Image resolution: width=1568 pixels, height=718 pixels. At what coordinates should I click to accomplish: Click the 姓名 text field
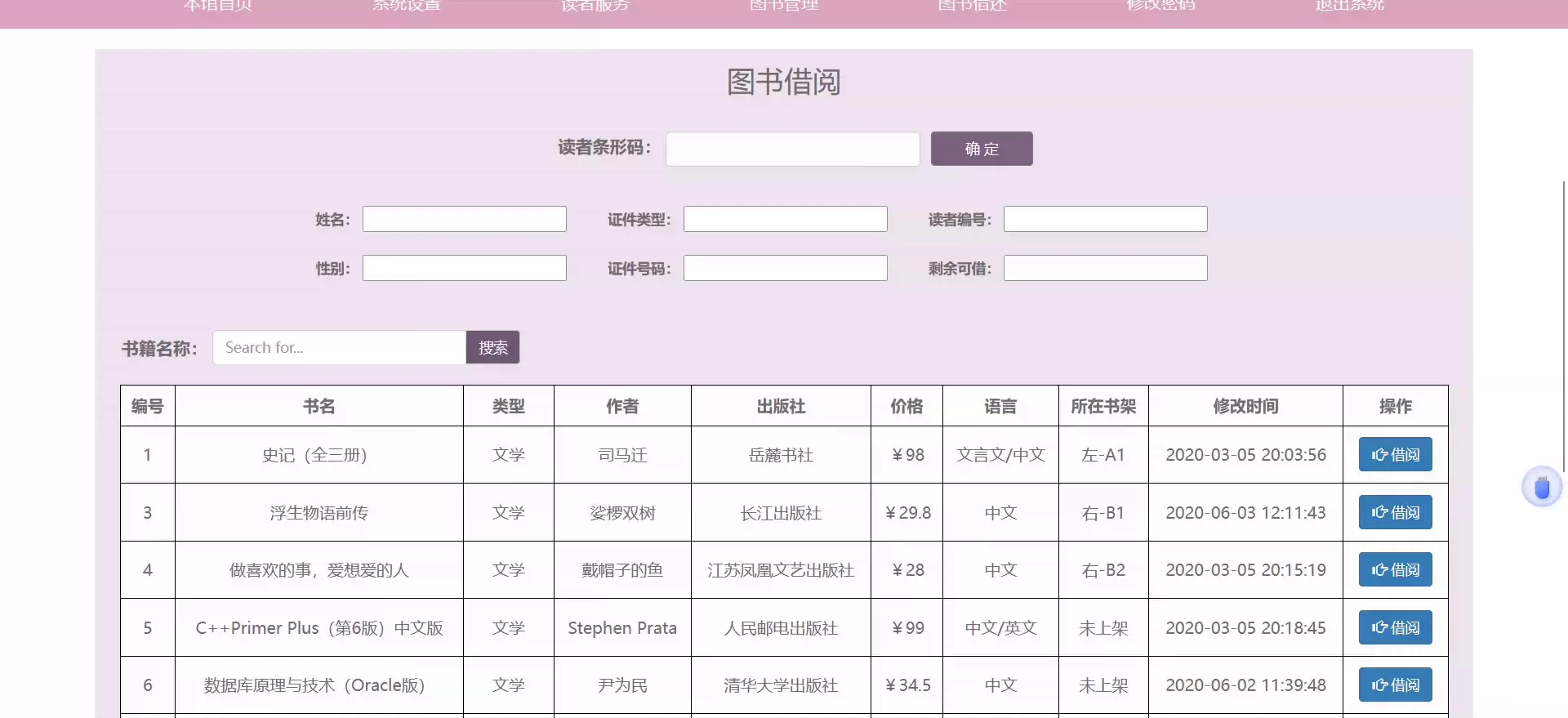click(x=464, y=219)
